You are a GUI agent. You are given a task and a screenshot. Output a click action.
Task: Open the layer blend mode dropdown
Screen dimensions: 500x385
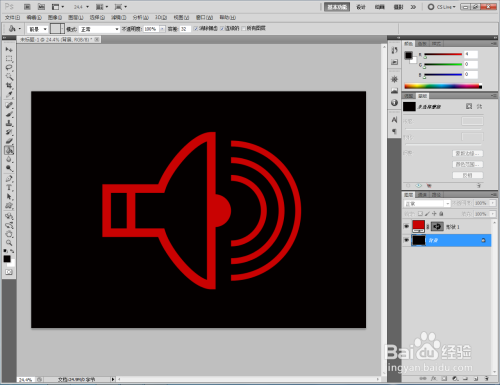click(427, 203)
